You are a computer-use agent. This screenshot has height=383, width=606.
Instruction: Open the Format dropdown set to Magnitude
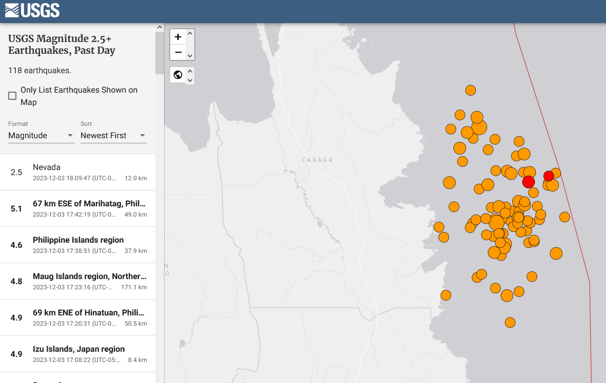click(x=41, y=135)
